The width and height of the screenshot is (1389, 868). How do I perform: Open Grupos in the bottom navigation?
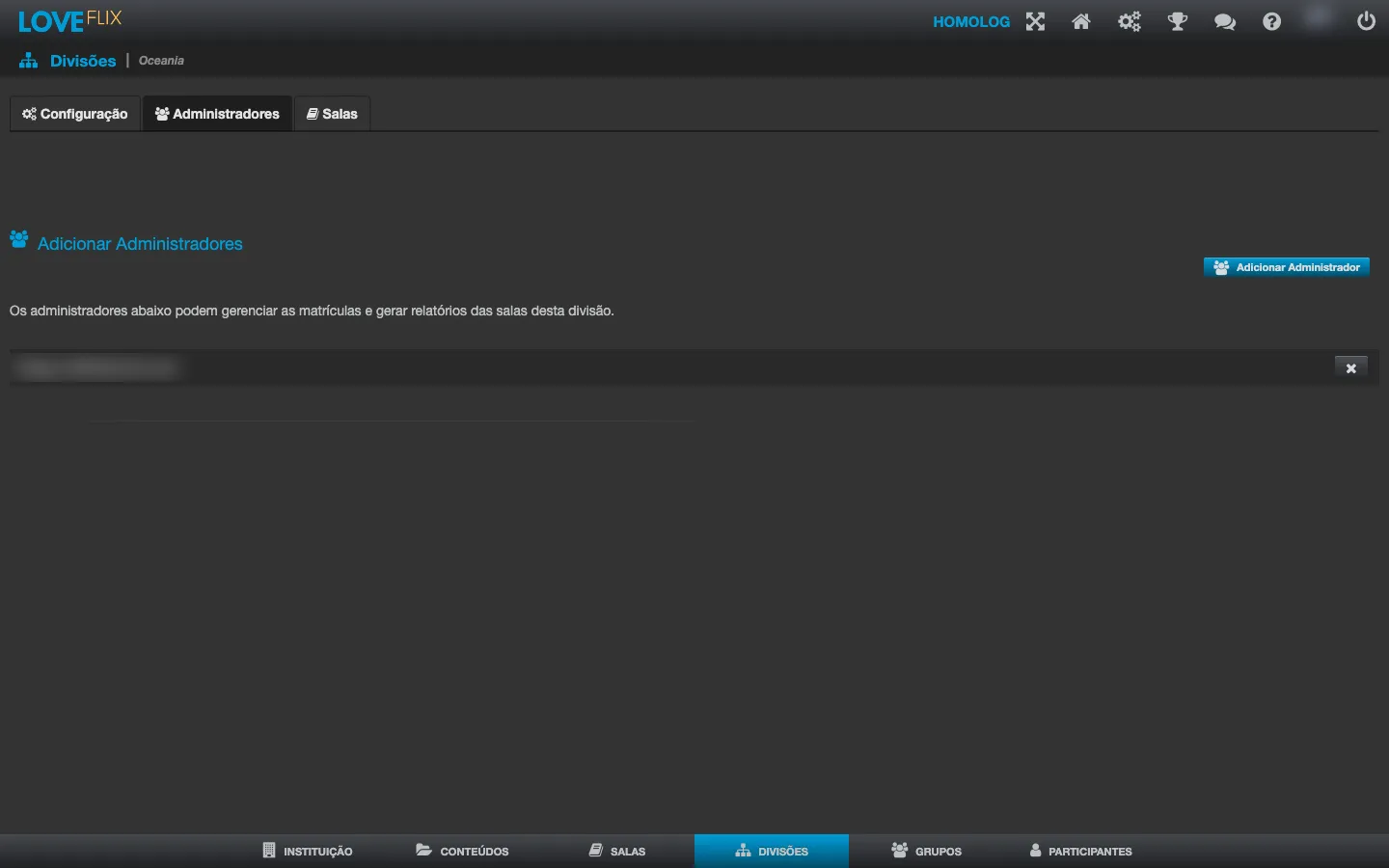click(x=926, y=851)
